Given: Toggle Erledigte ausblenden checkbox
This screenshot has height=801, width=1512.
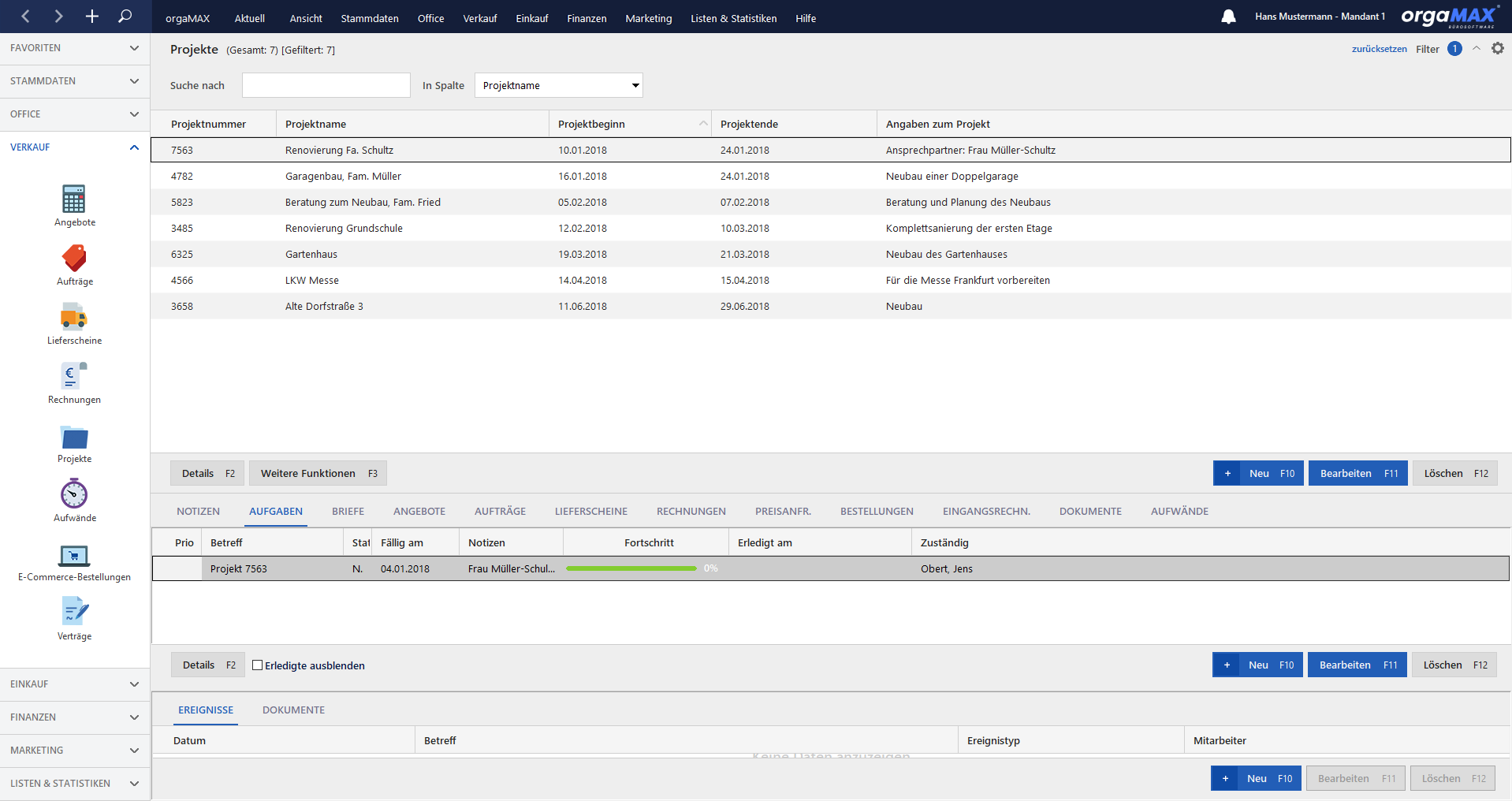Looking at the screenshot, I should click(257, 665).
